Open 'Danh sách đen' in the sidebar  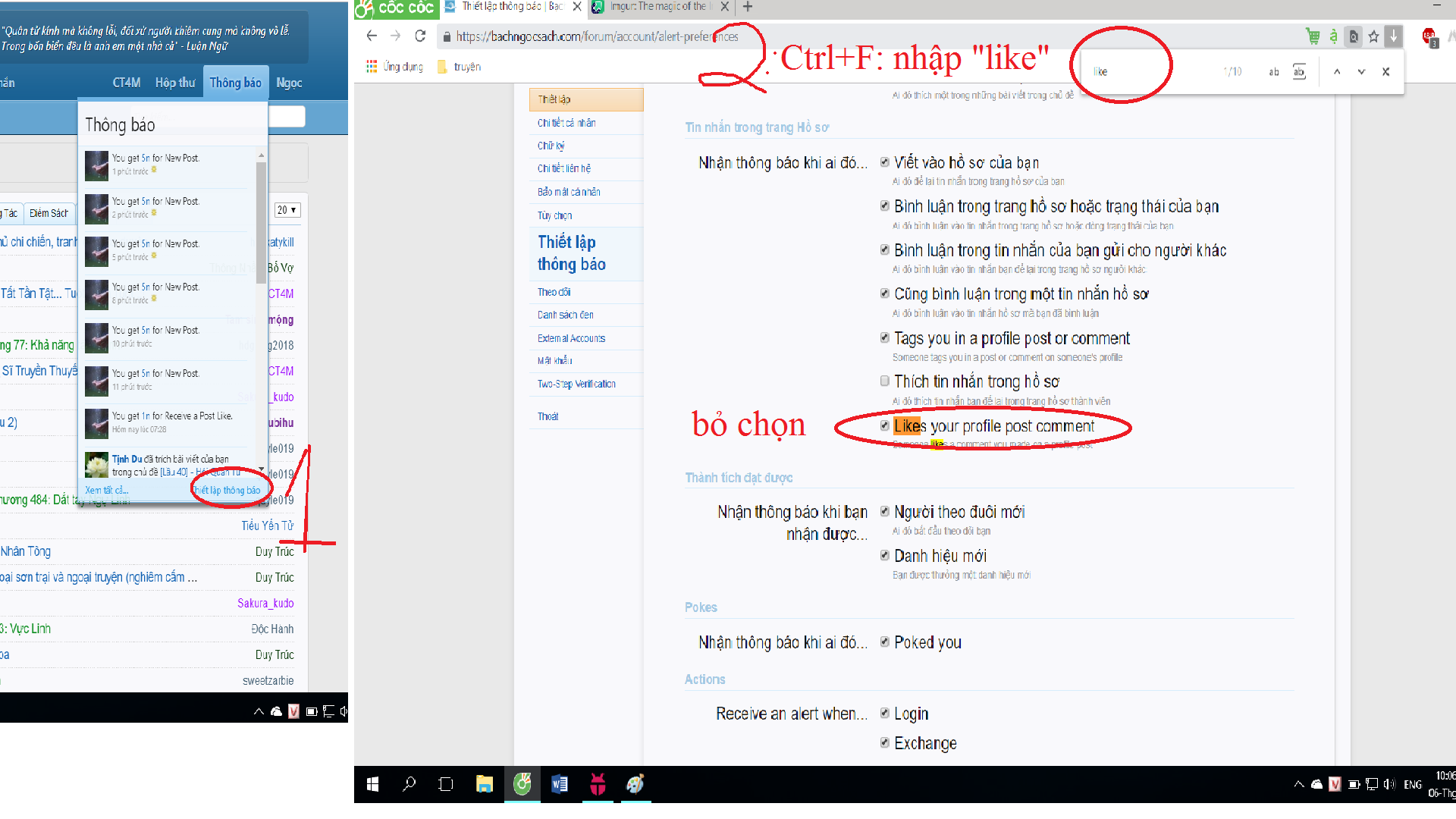[565, 315]
